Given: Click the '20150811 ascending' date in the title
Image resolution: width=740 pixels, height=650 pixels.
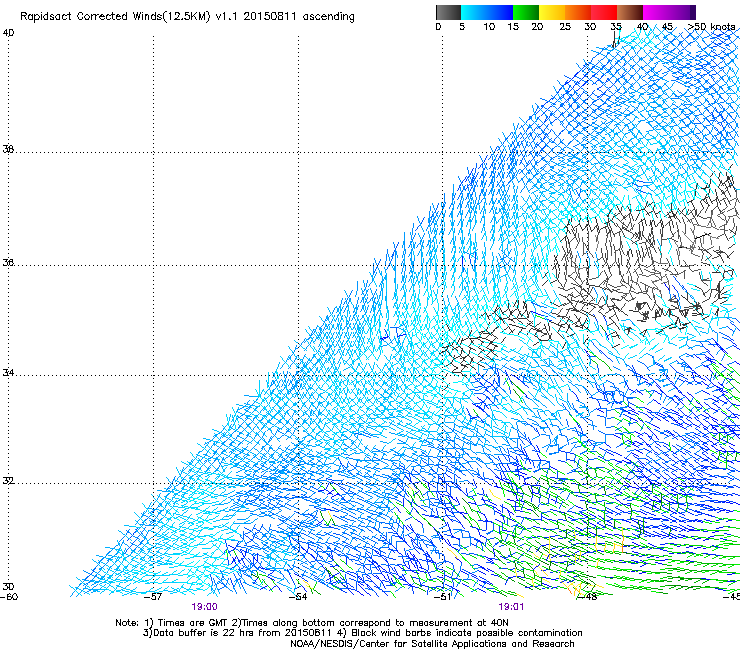Looking at the screenshot, I should (x=299, y=17).
